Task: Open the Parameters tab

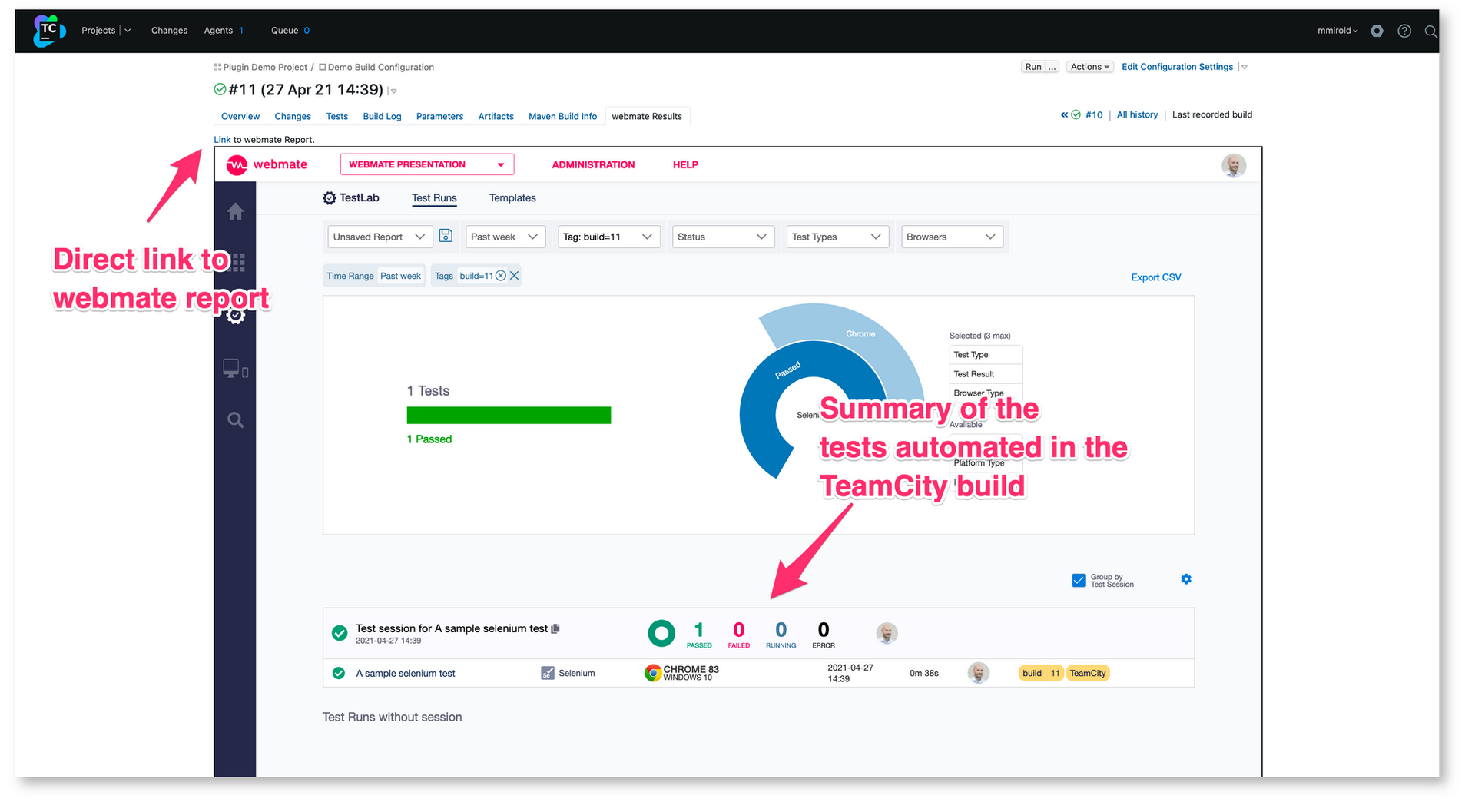Action: click(439, 117)
